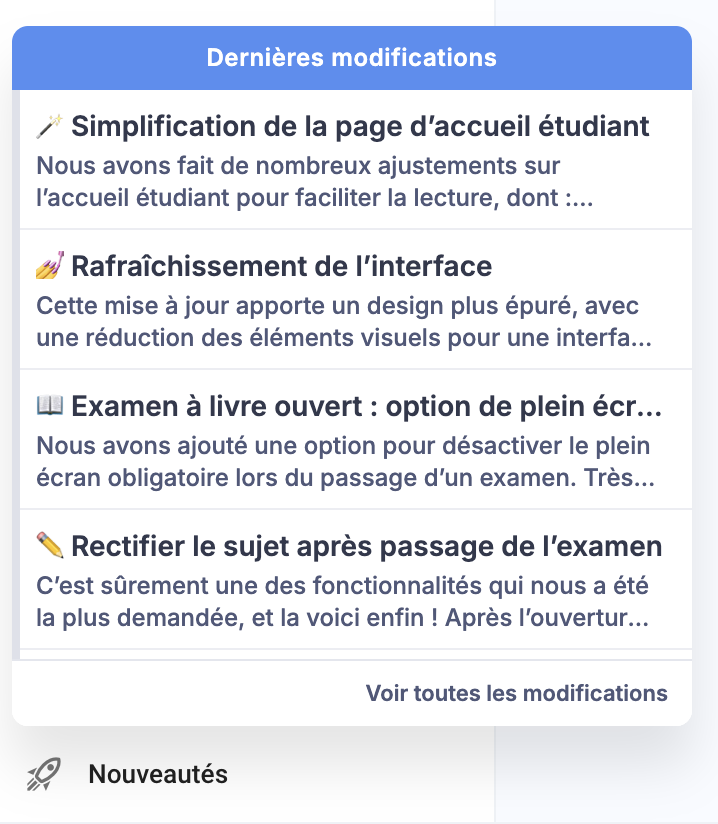
Task: Open Voir toutes les modifications link
Action: pos(516,693)
